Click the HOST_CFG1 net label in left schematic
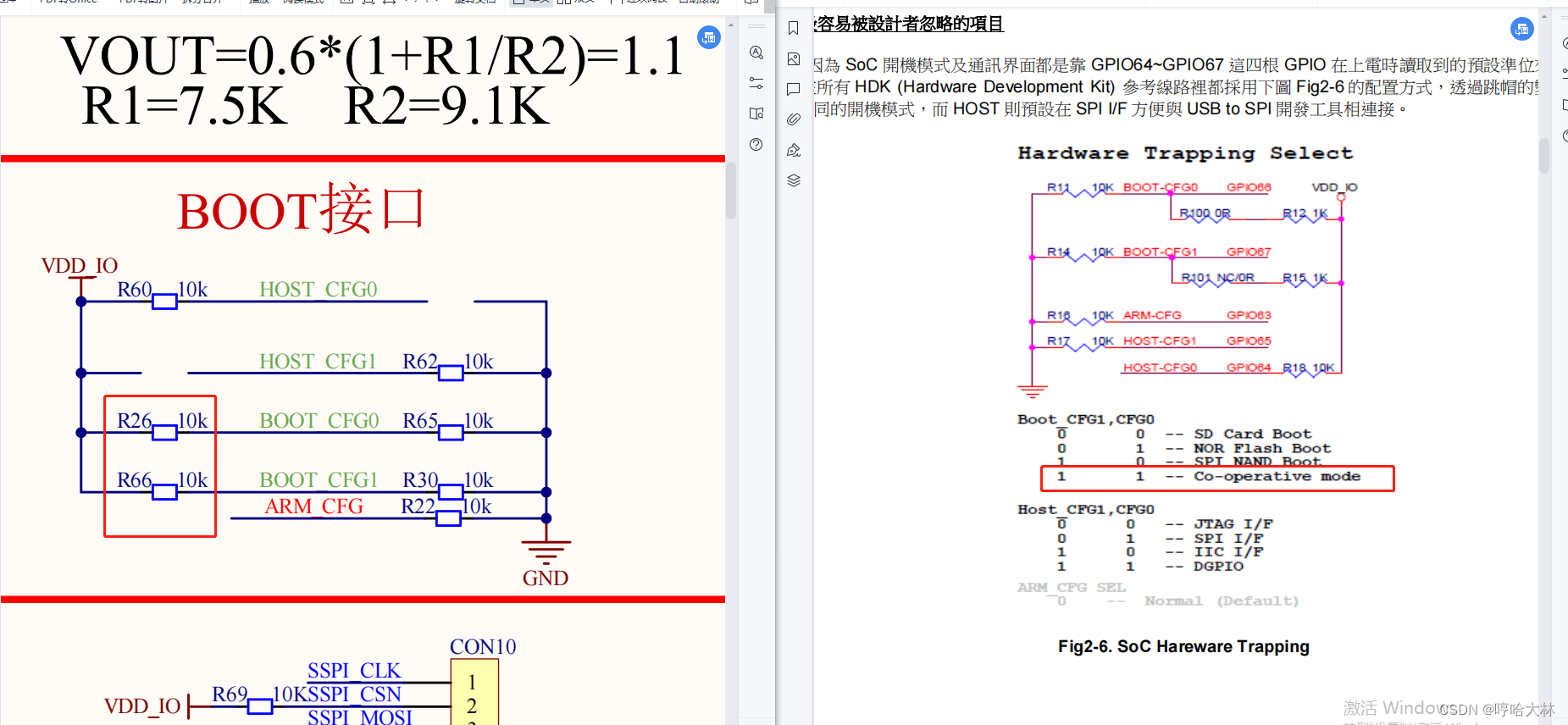 click(318, 362)
